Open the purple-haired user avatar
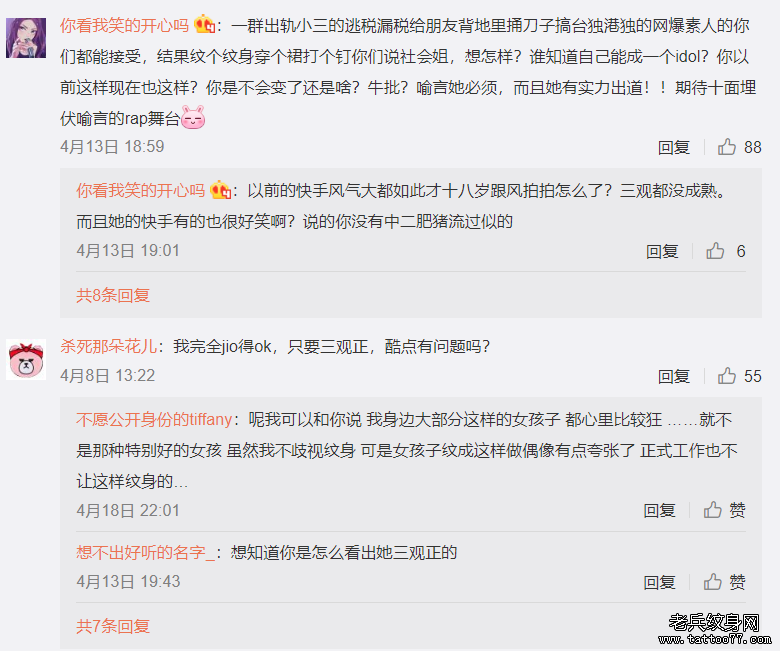Image resolution: width=780 pixels, height=651 pixels. point(26,38)
